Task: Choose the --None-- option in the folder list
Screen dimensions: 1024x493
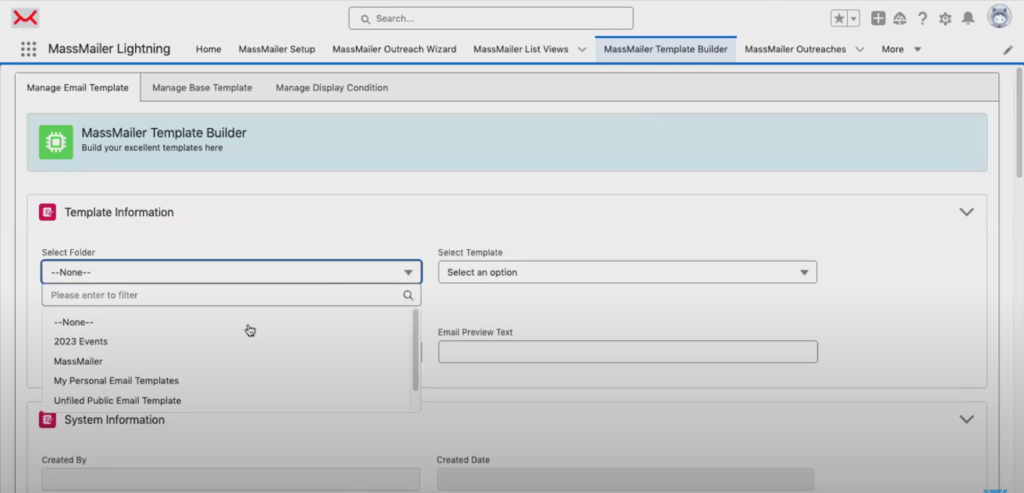Action: [x=227, y=322]
